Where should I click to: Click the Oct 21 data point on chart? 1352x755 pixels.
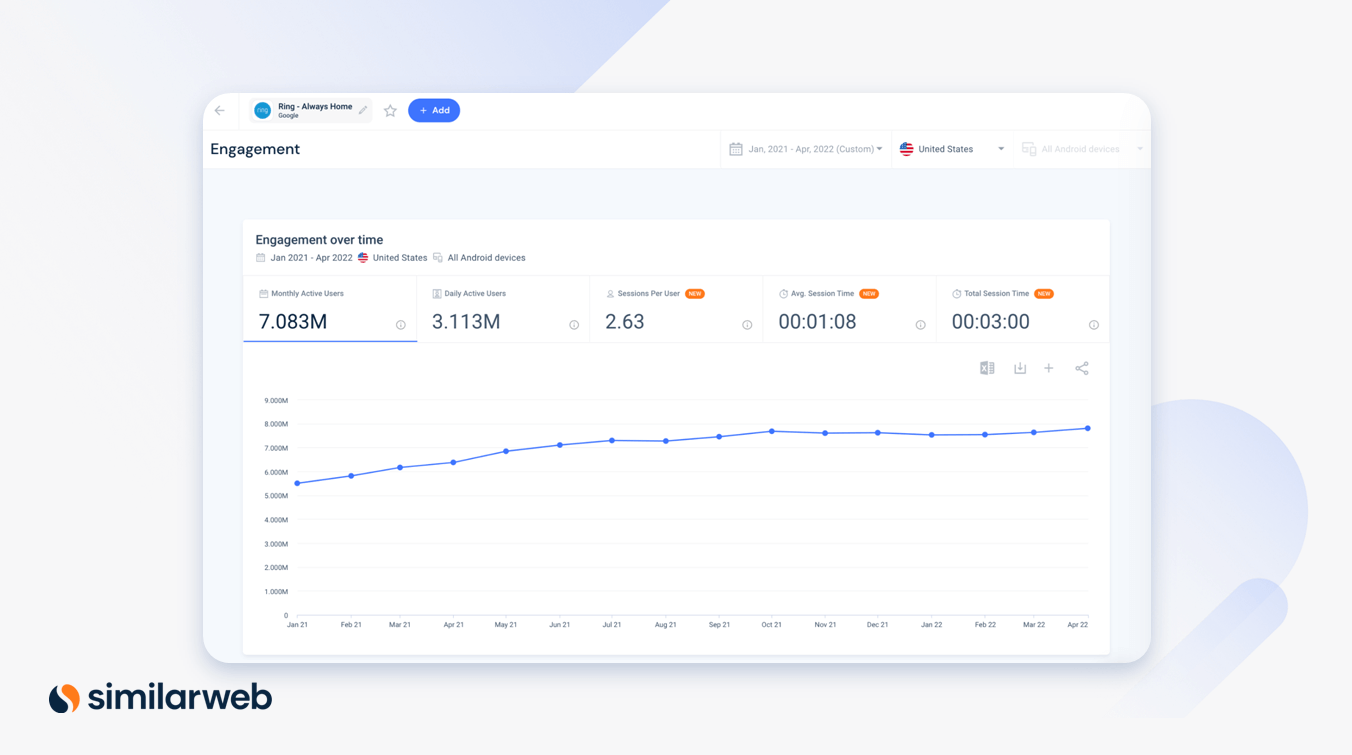[x=772, y=431]
